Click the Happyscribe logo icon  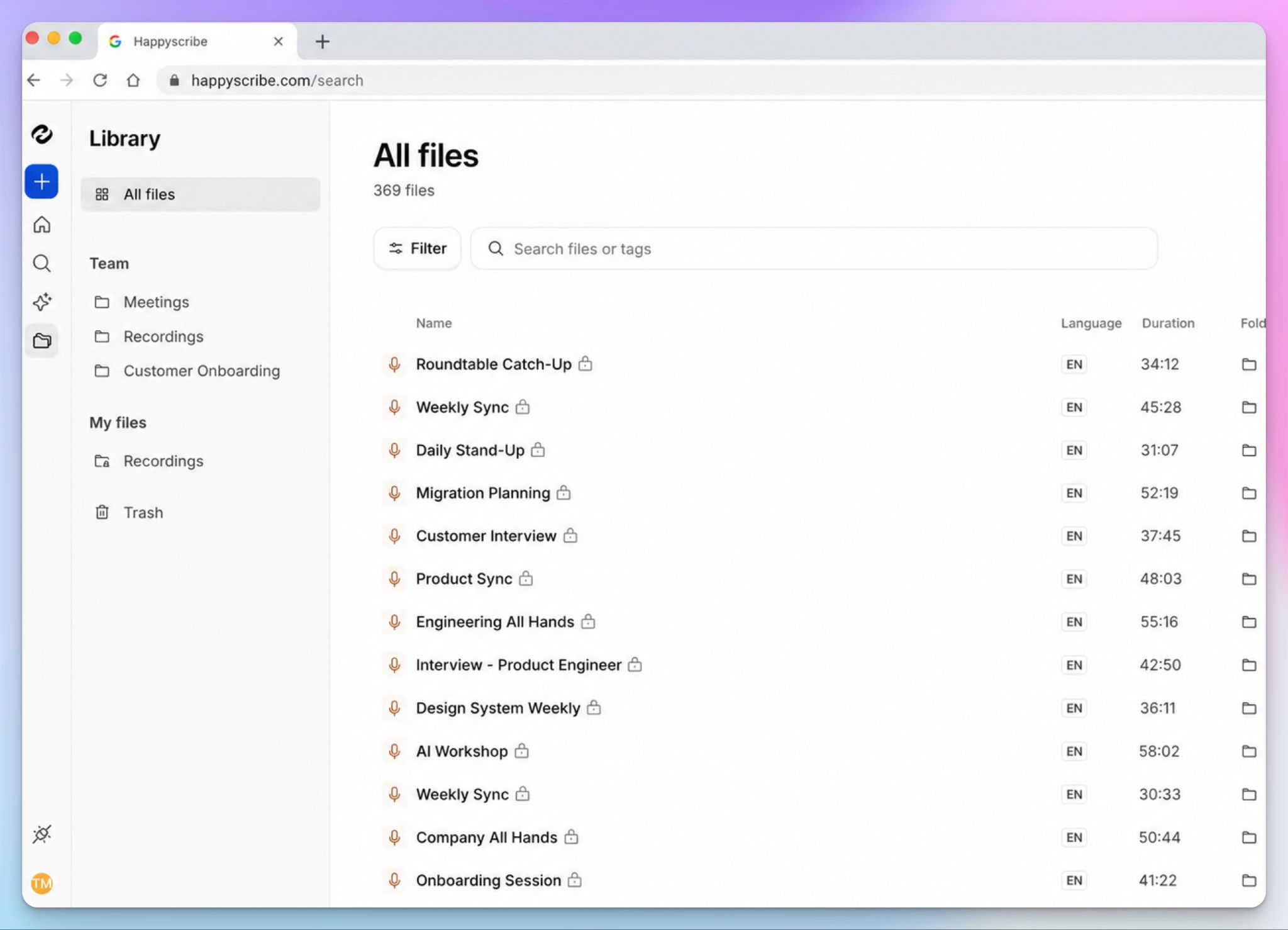(x=42, y=134)
